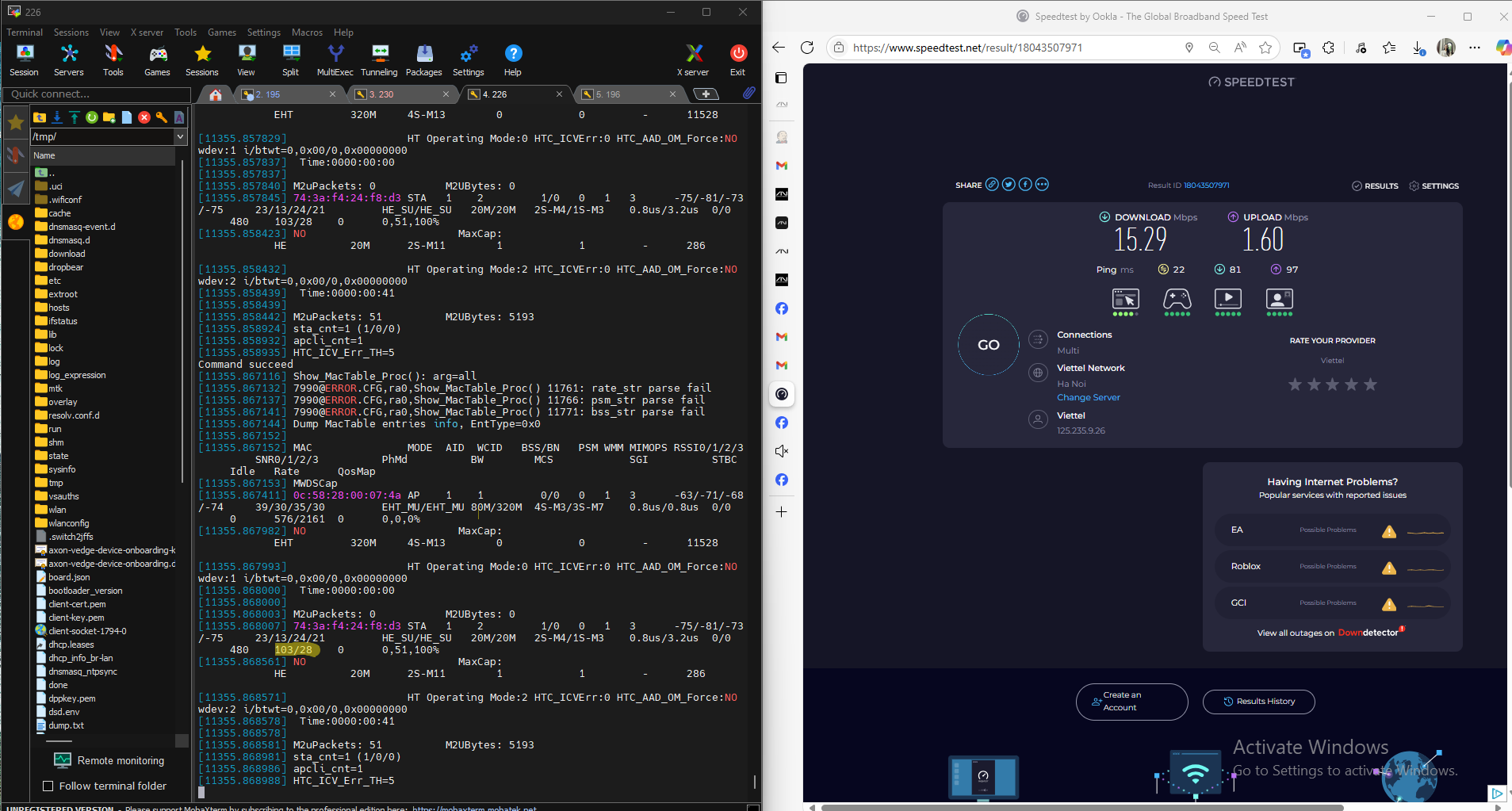Click the EA possible problems row
Screen dimensions: 1512x811
1332,530
